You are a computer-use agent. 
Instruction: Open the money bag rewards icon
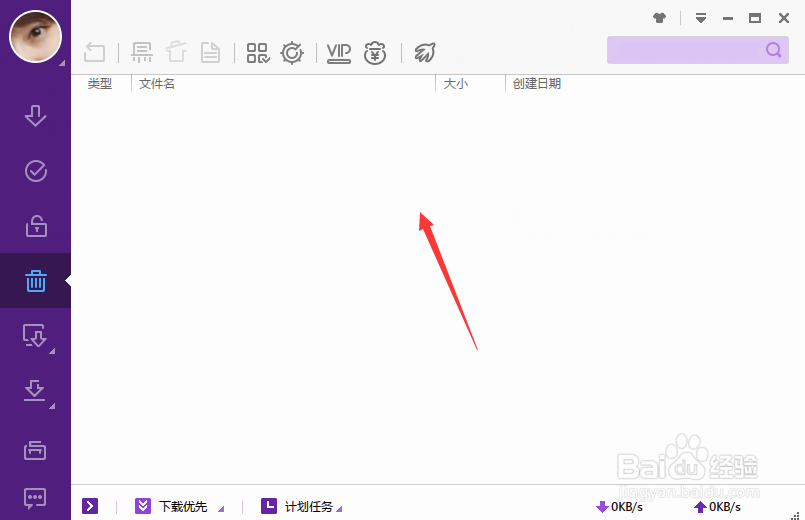tap(375, 53)
